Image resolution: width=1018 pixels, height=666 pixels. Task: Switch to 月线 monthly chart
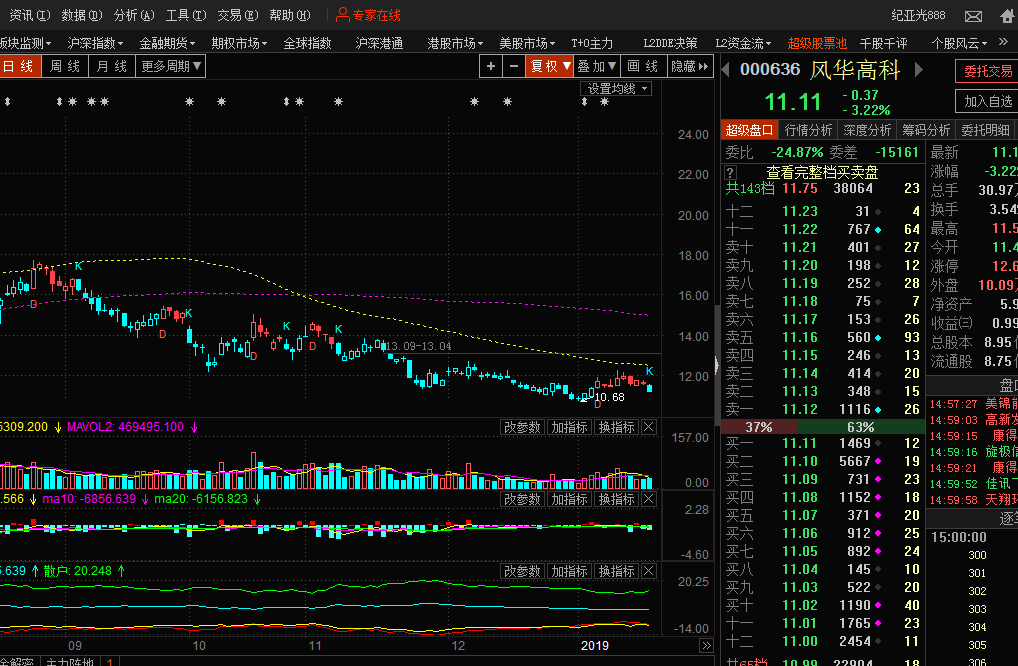111,66
